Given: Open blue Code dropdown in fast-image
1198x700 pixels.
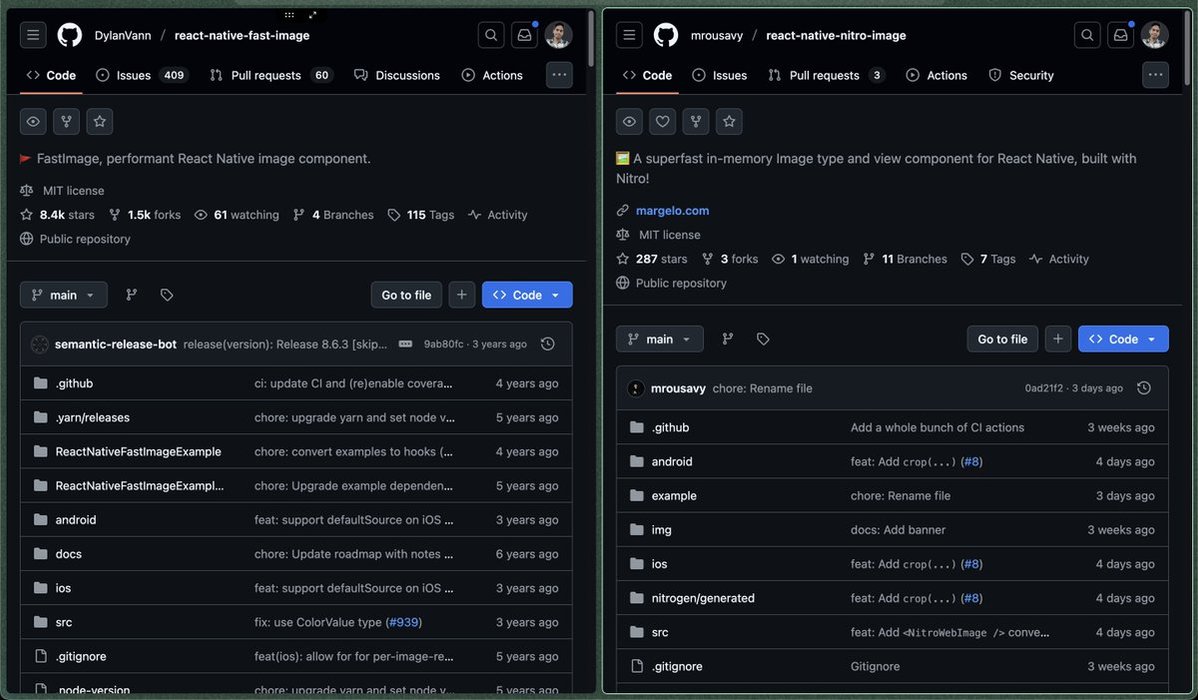Looking at the screenshot, I should [527, 295].
